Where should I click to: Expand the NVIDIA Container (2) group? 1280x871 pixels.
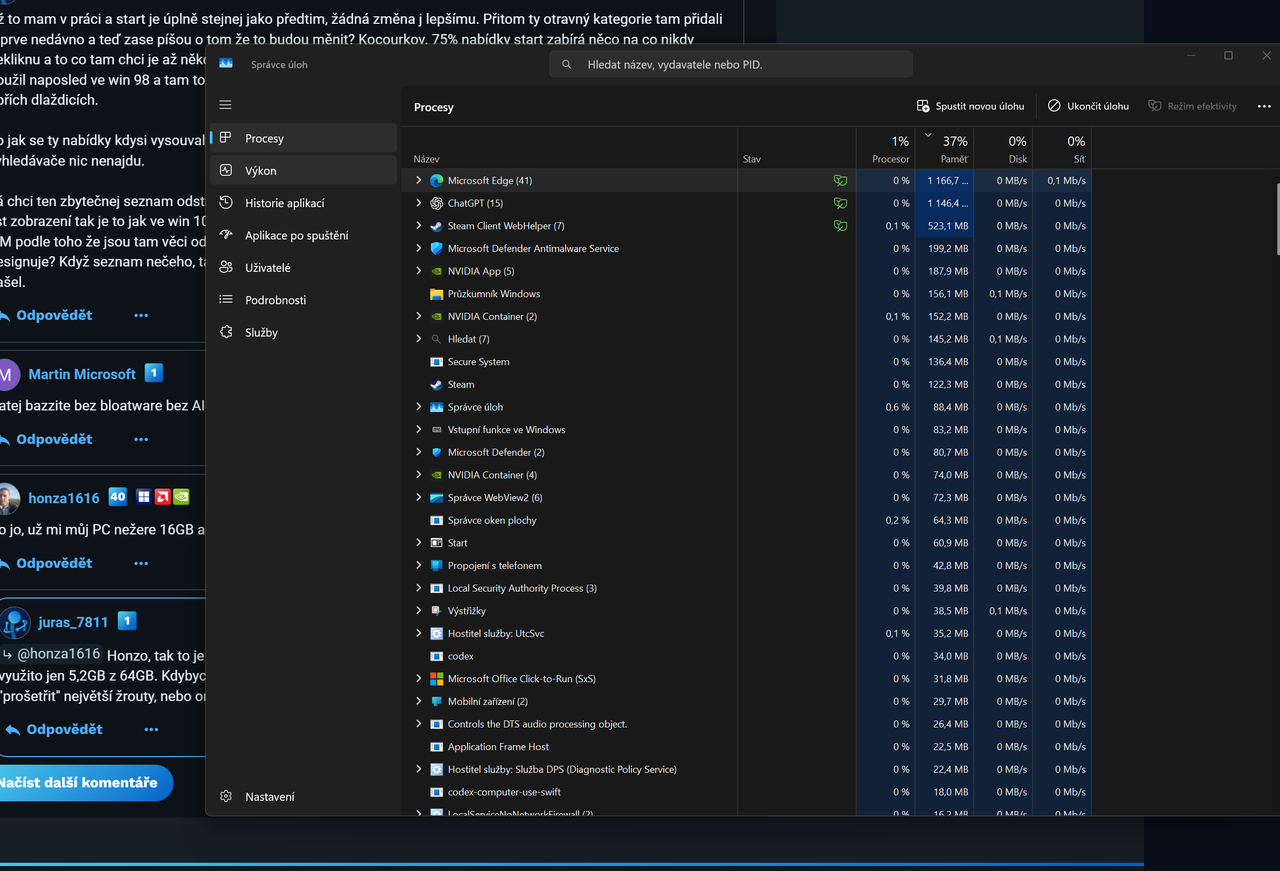tap(418, 316)
